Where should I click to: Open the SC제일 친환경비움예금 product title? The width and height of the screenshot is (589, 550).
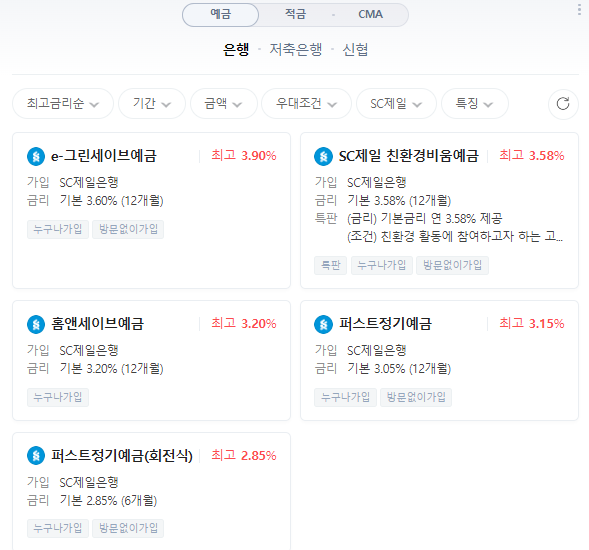click(409, 156)
